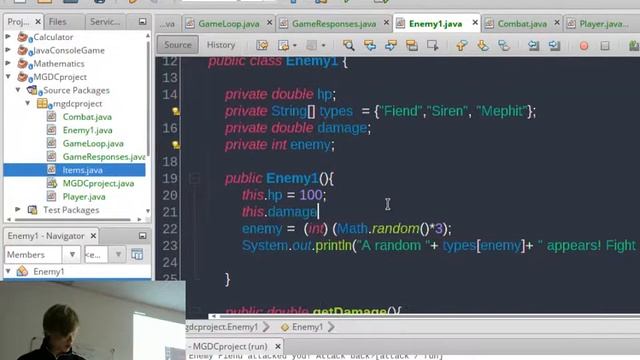The width and height of the screenshot is (640, 360).
Task: Click the Navigator filter icon button
Action: [x=137, y=254]
